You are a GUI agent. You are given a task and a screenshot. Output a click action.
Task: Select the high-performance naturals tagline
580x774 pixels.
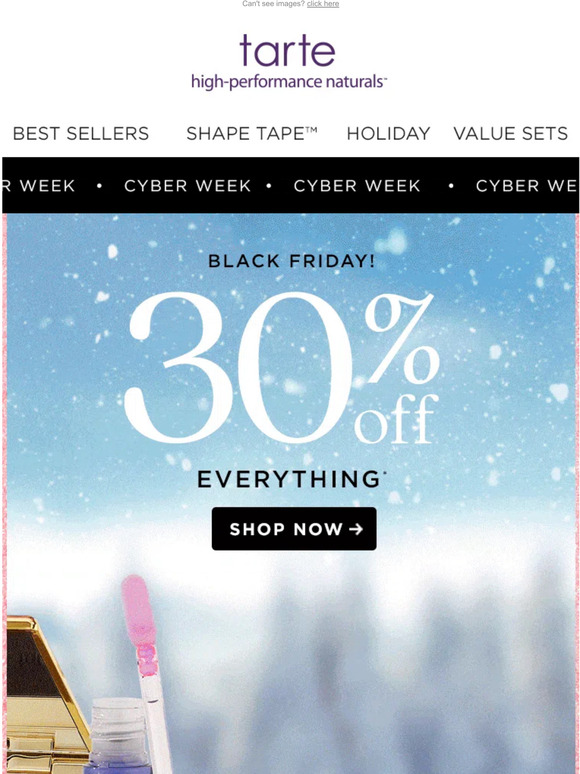click(x=289, y=81)
